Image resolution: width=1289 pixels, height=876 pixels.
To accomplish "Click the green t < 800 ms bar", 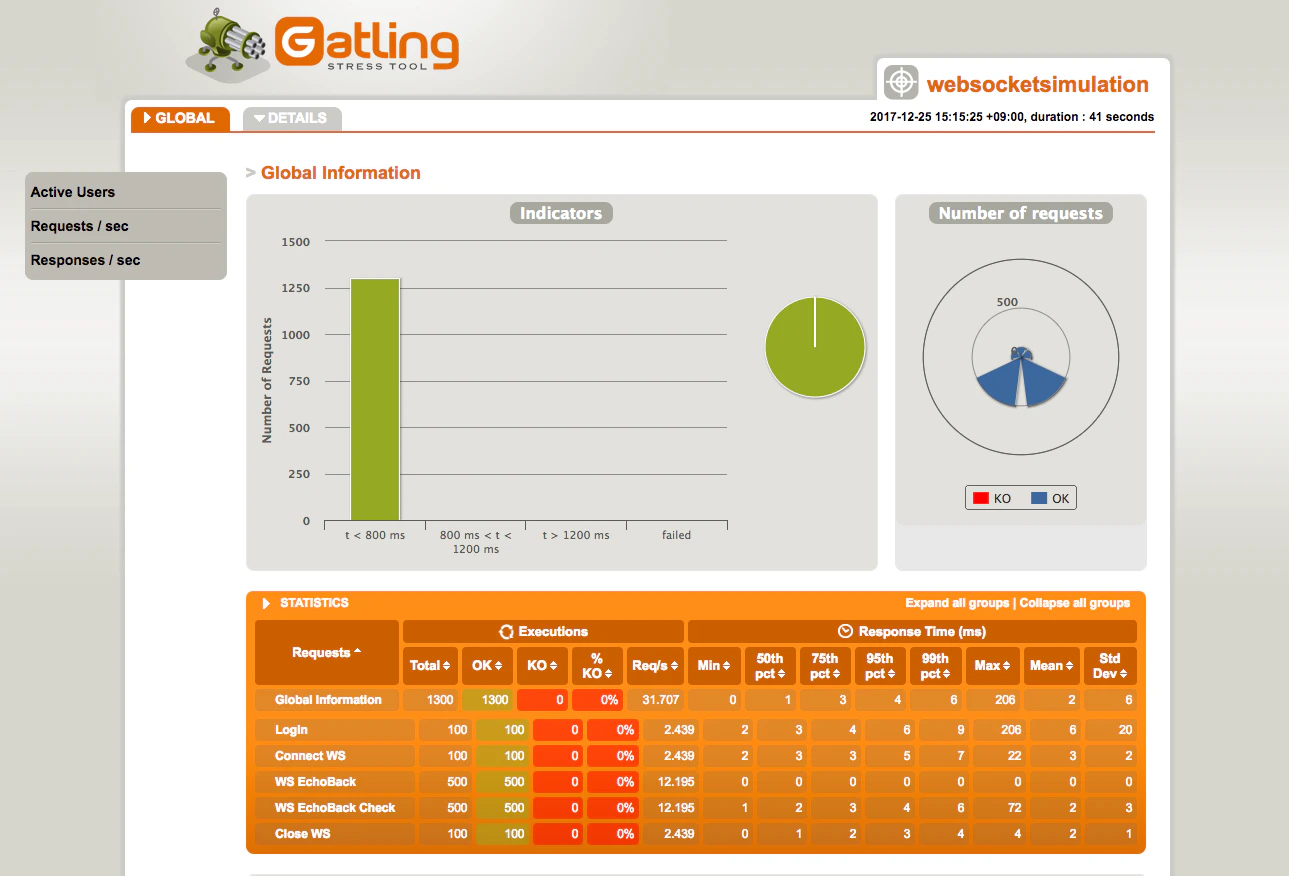I will tap(375, 400).
